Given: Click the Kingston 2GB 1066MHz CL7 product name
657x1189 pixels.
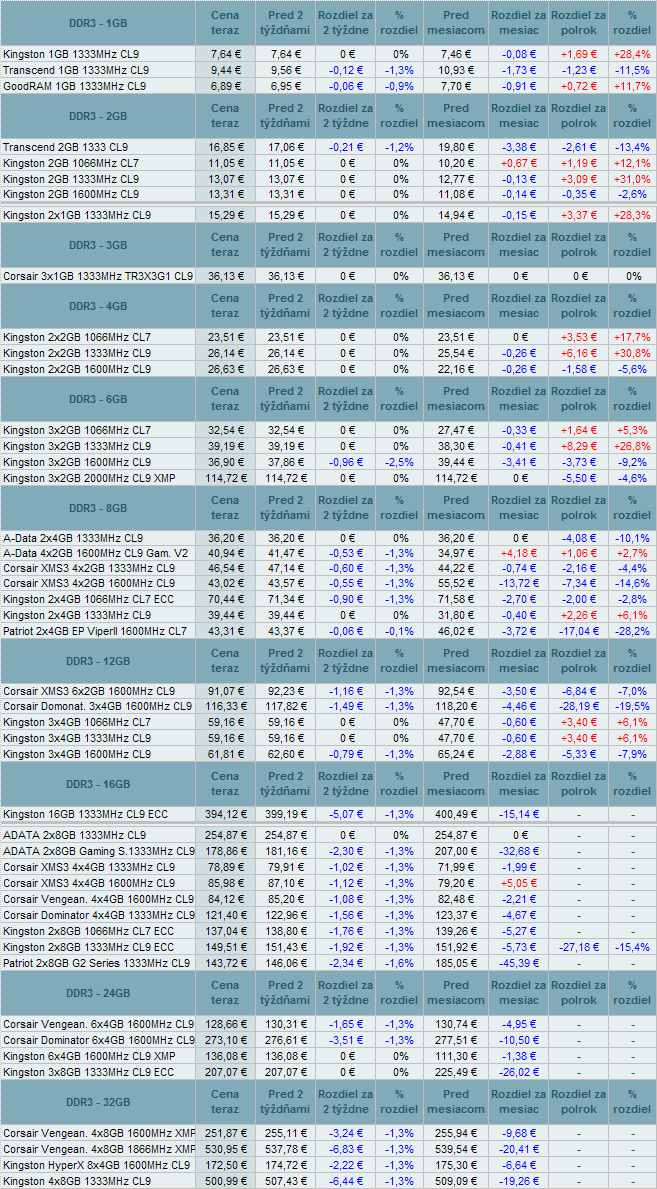Looking at the screenshot, I should [x=71, y=163].
